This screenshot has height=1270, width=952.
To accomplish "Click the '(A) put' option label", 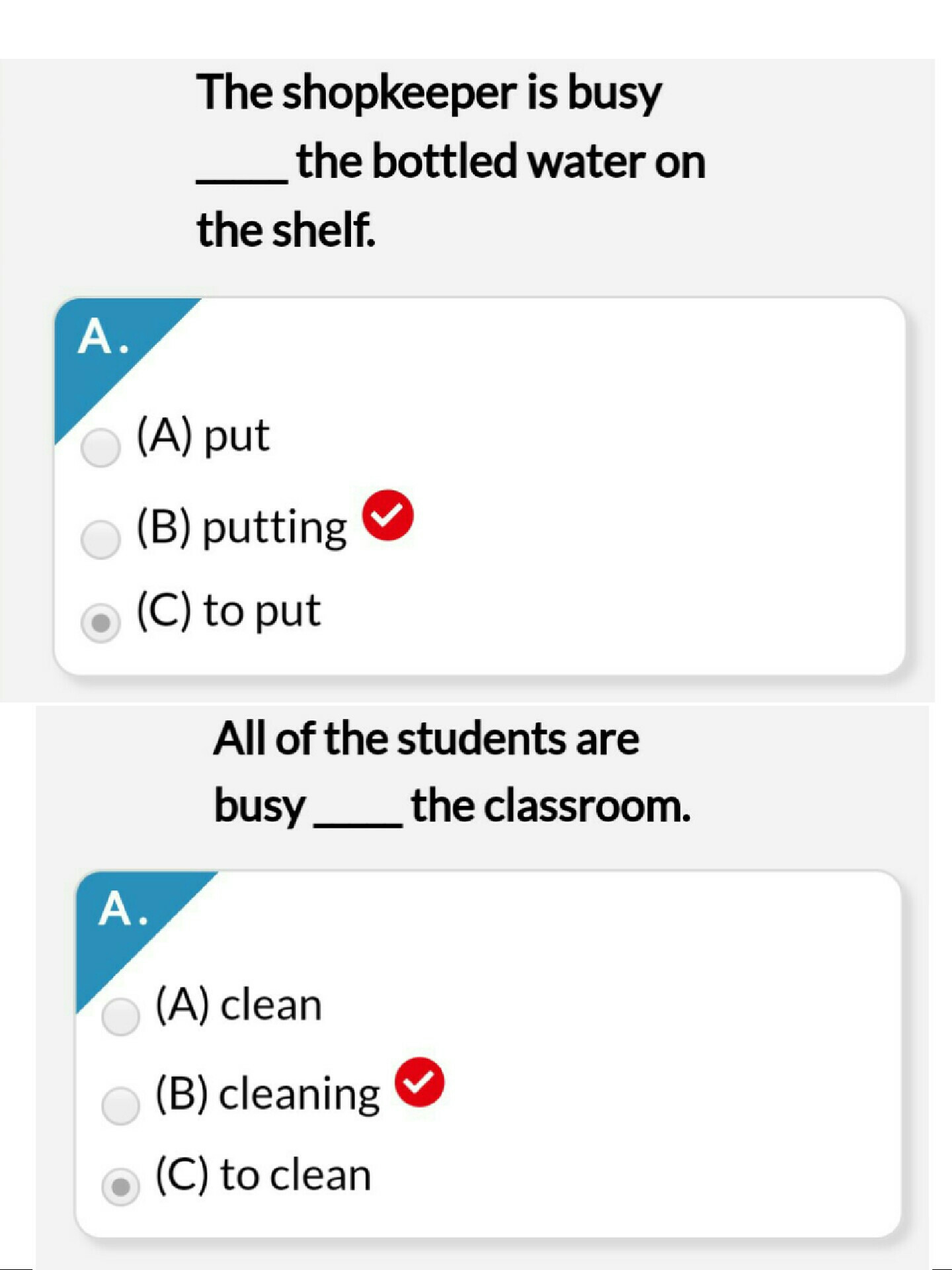I will [203, 435].
